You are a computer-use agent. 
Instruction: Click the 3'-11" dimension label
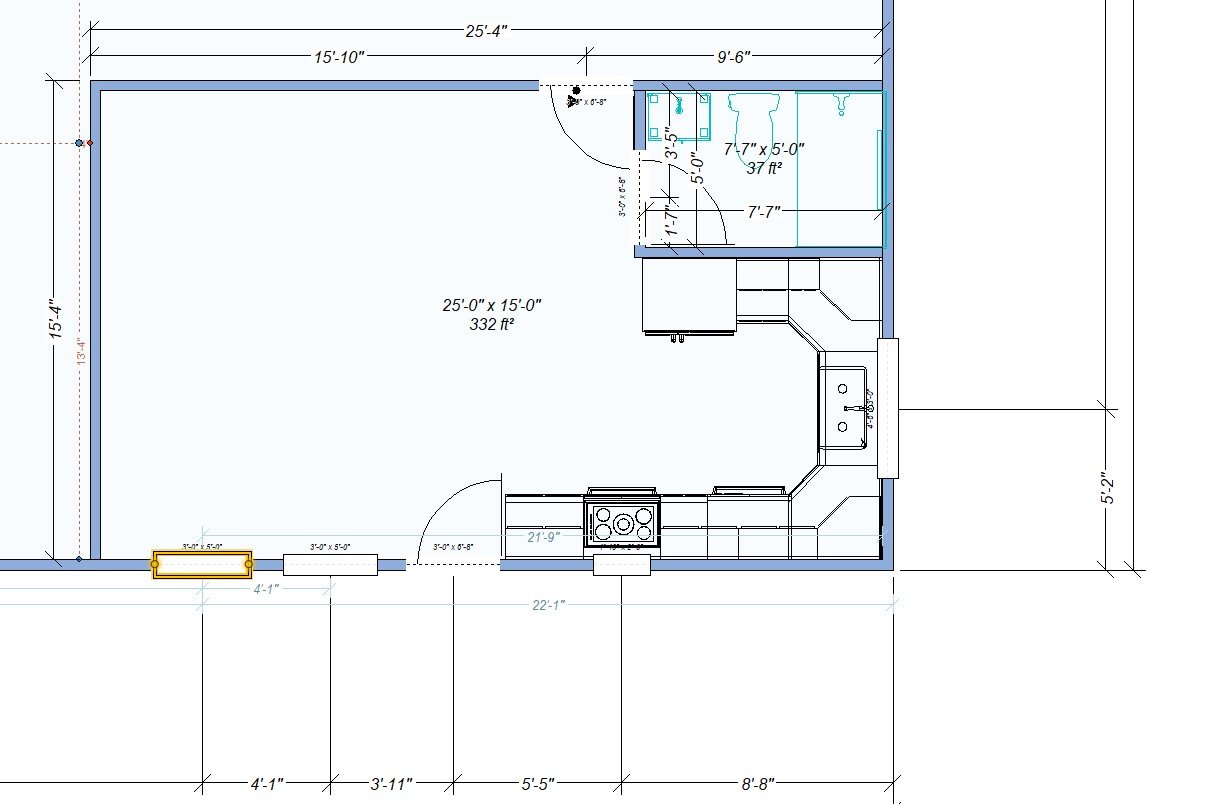pos(391,784)
